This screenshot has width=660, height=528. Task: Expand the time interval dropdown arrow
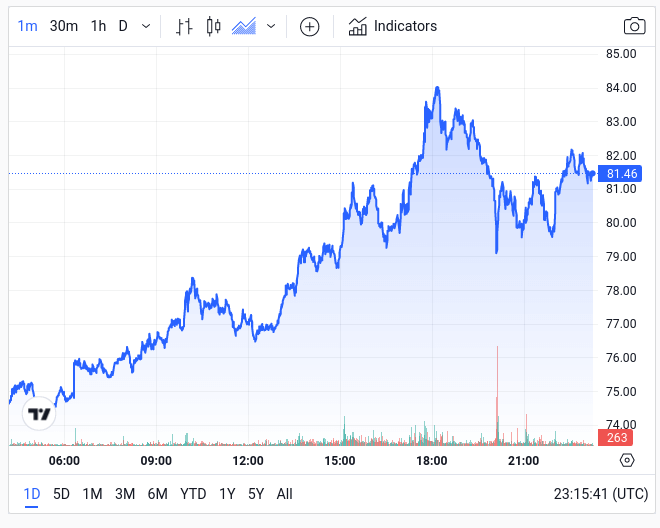(x=147, y=27)
